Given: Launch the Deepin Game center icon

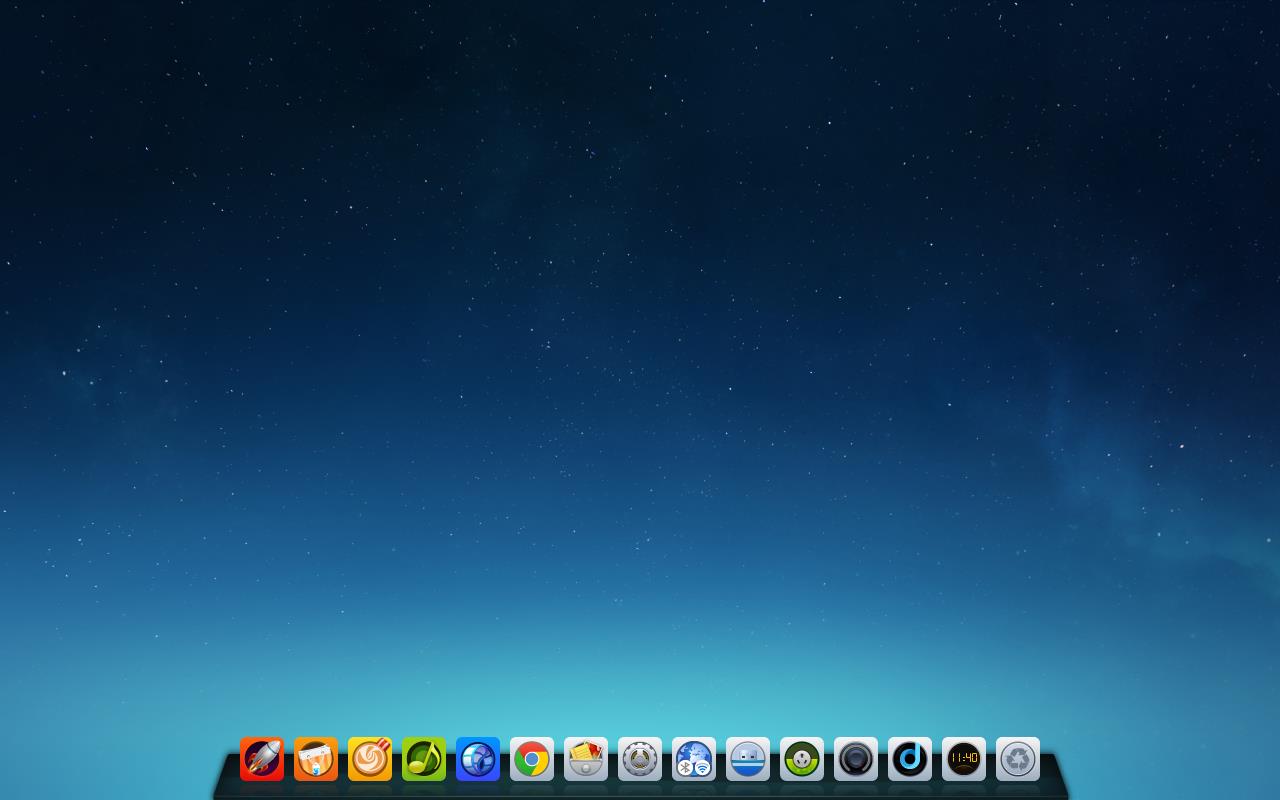Looking at the screenshot, I should [x=370, y=759].
